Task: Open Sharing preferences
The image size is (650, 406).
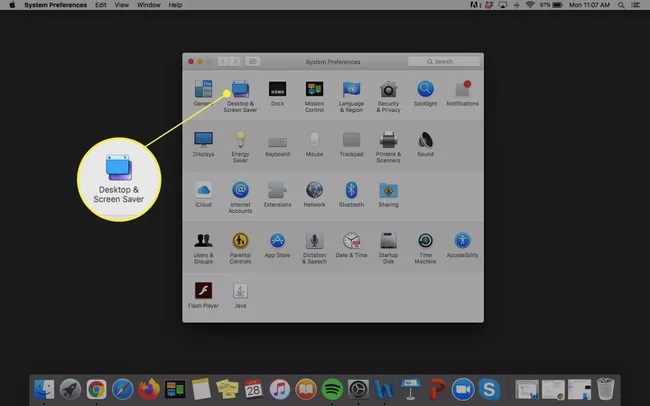Action: (388, 194)
